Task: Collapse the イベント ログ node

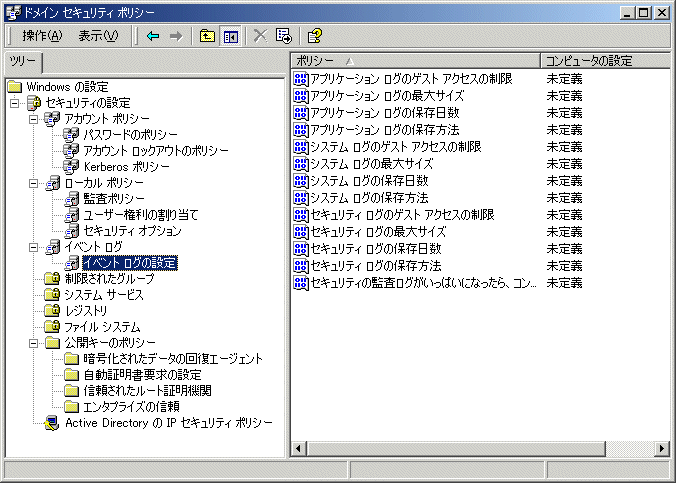Action: point(33,248)
